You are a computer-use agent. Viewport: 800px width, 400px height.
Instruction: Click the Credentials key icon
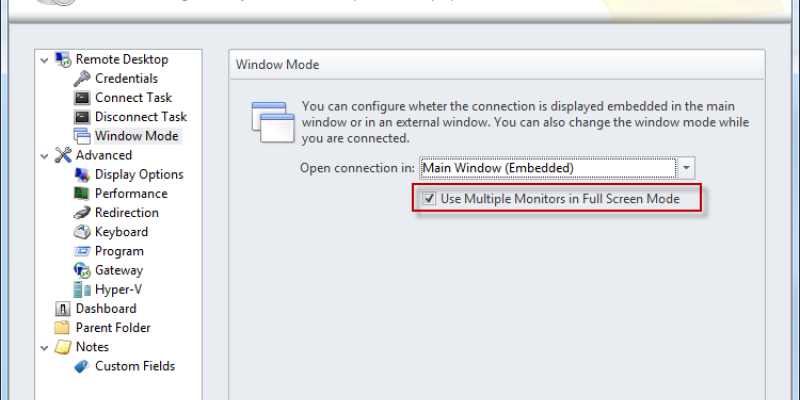pos(82,79)
